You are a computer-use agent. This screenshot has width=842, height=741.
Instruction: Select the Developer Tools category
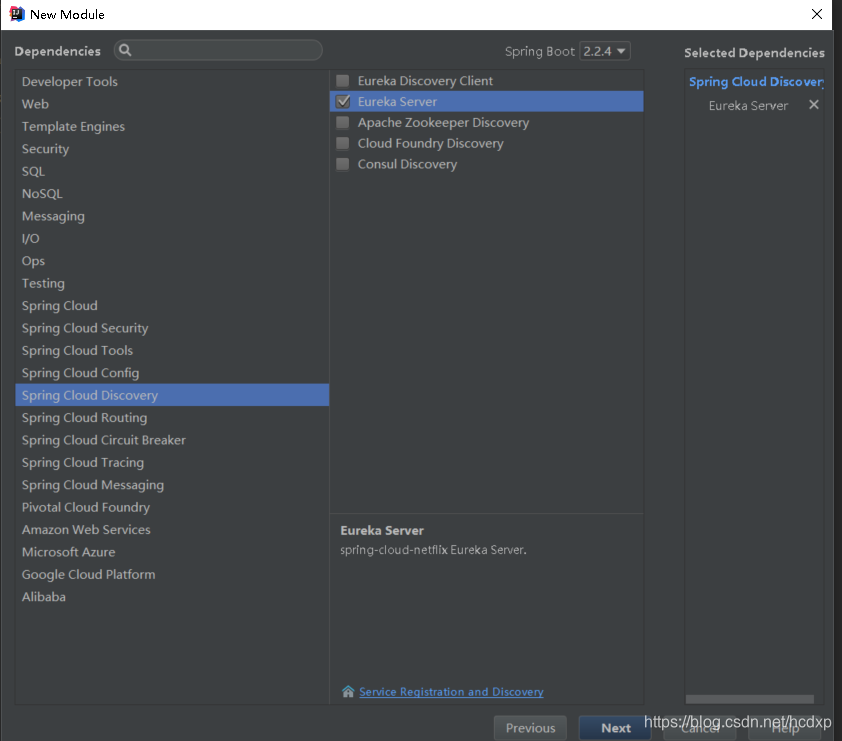(172, 82)
